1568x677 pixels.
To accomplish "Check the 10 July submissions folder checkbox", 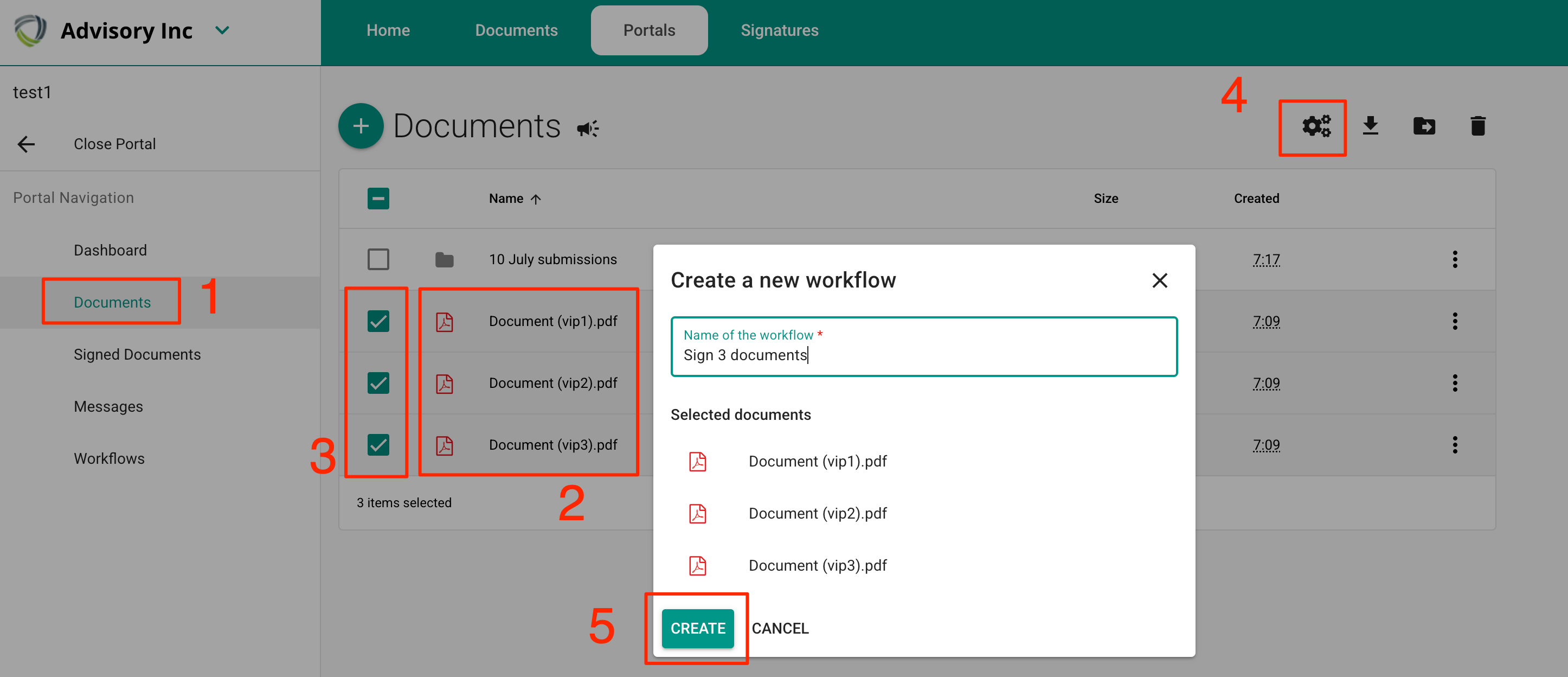I will (x=378, y=259).
